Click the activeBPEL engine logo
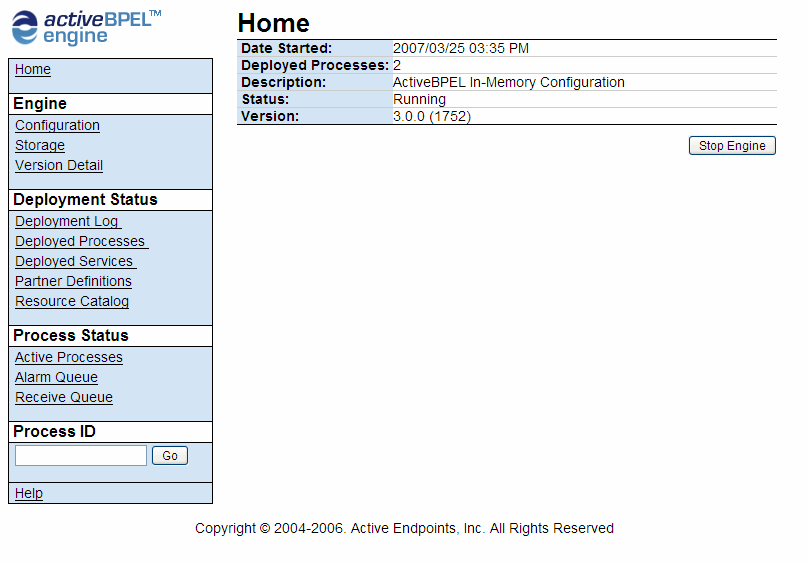The width and height of the screenshot is (809, 562). [86, 27]
